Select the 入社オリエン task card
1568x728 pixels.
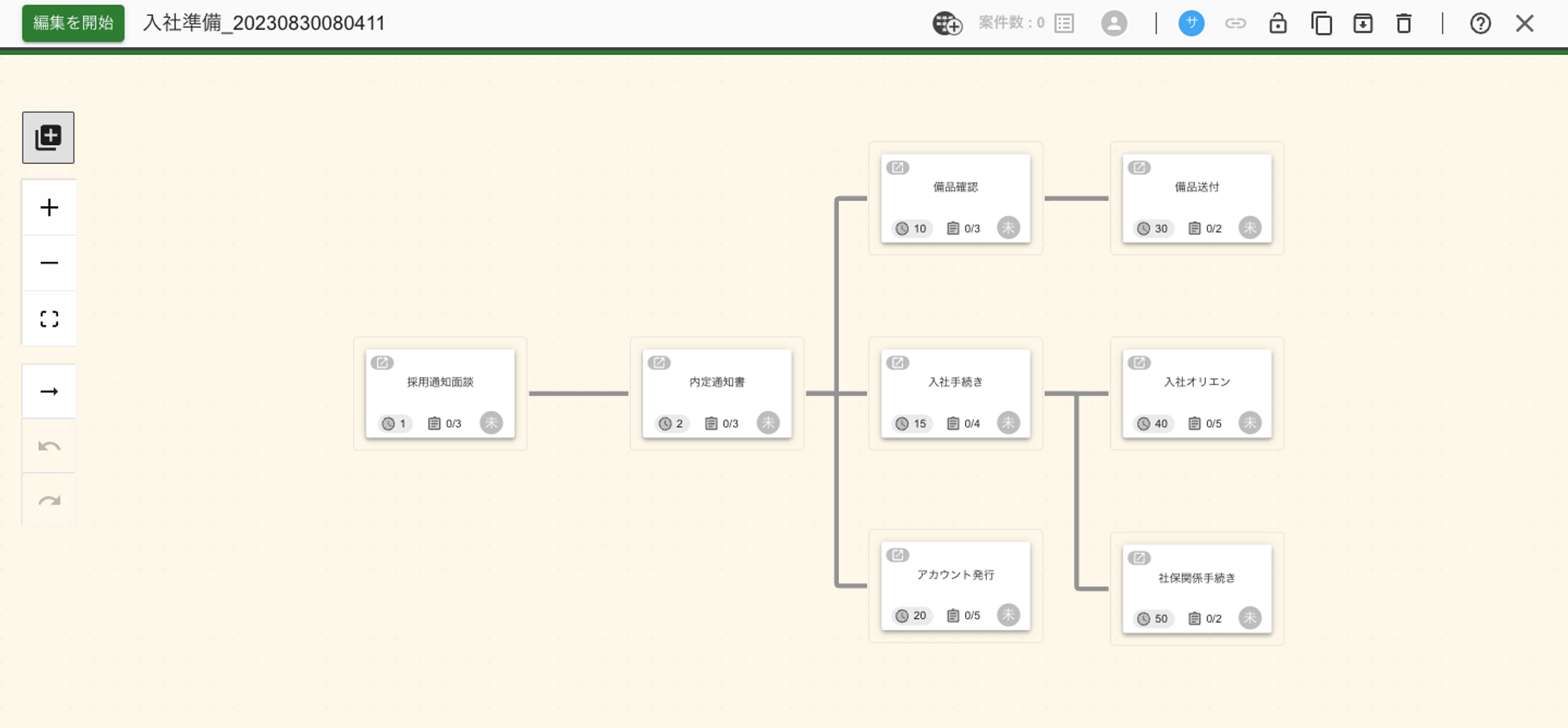[1196, 392]
